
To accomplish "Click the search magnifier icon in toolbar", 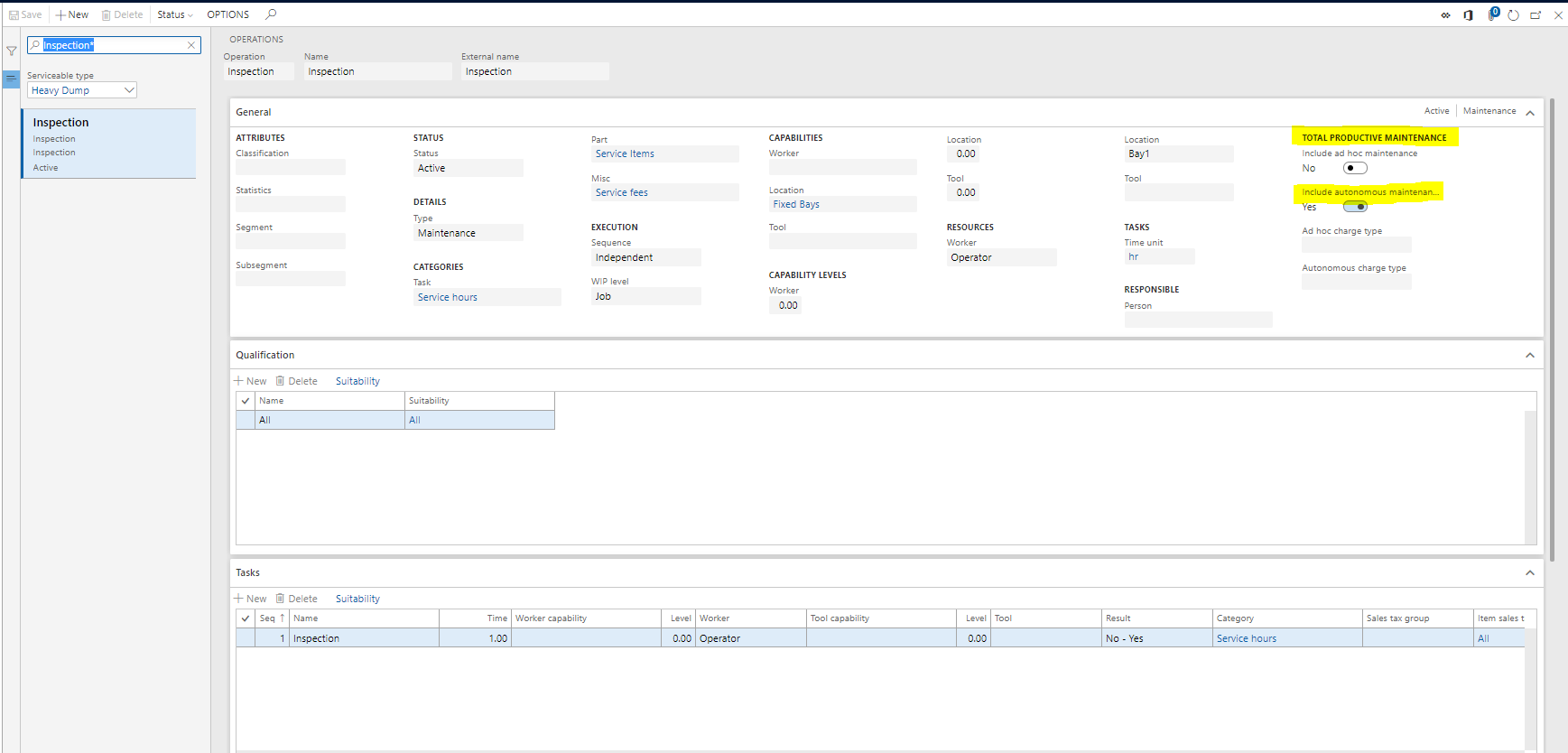I will (271, 14).
